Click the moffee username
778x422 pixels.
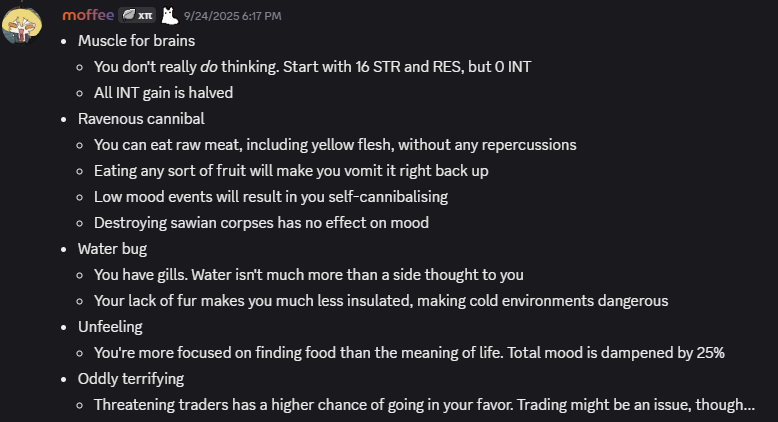point(88,15)
